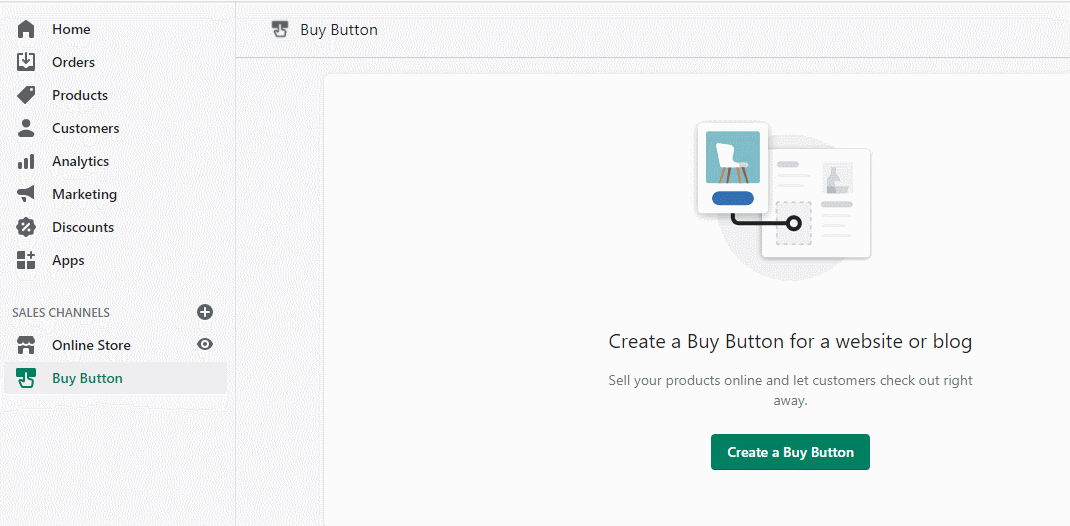Open the Customers page label

[85, 128]
